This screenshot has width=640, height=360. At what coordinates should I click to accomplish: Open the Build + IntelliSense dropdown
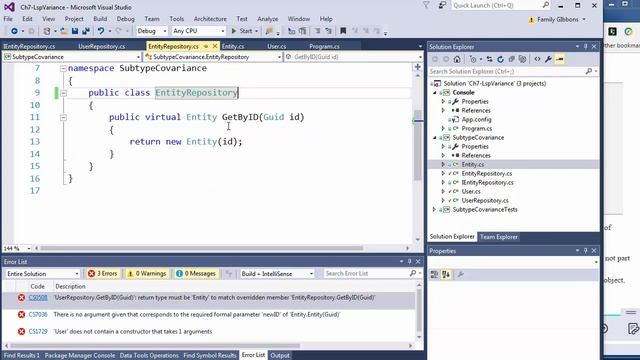pos(277,273)
